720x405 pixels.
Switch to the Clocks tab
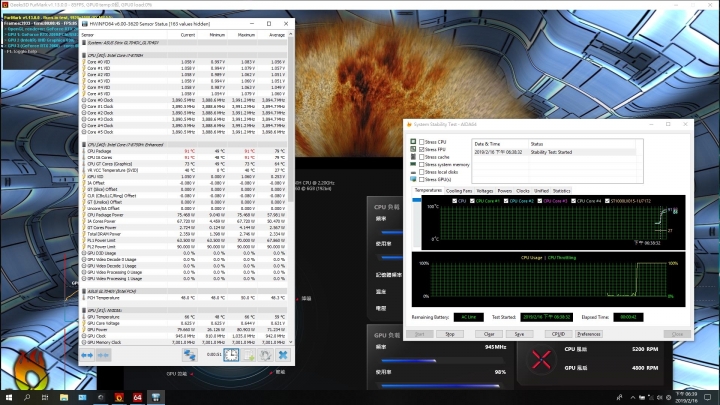pyautogui.click(x=523, y=191)
